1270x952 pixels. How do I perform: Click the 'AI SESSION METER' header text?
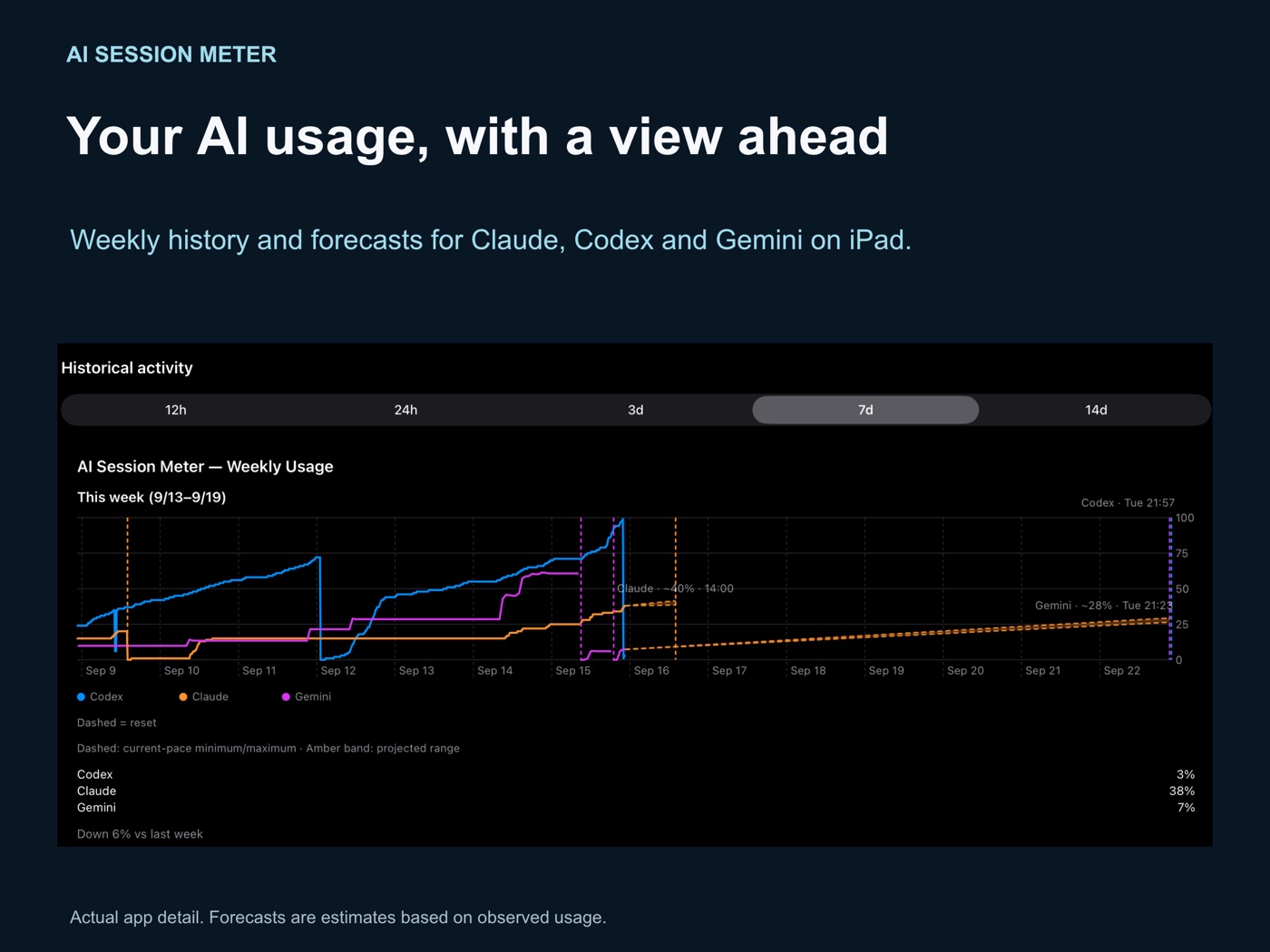[171, 54]
